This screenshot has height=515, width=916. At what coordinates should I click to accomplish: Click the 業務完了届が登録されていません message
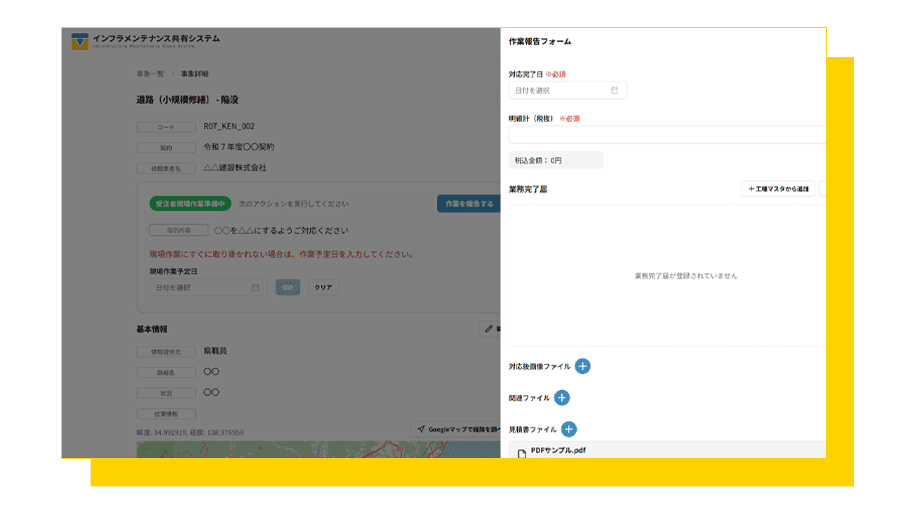(686, 276)
